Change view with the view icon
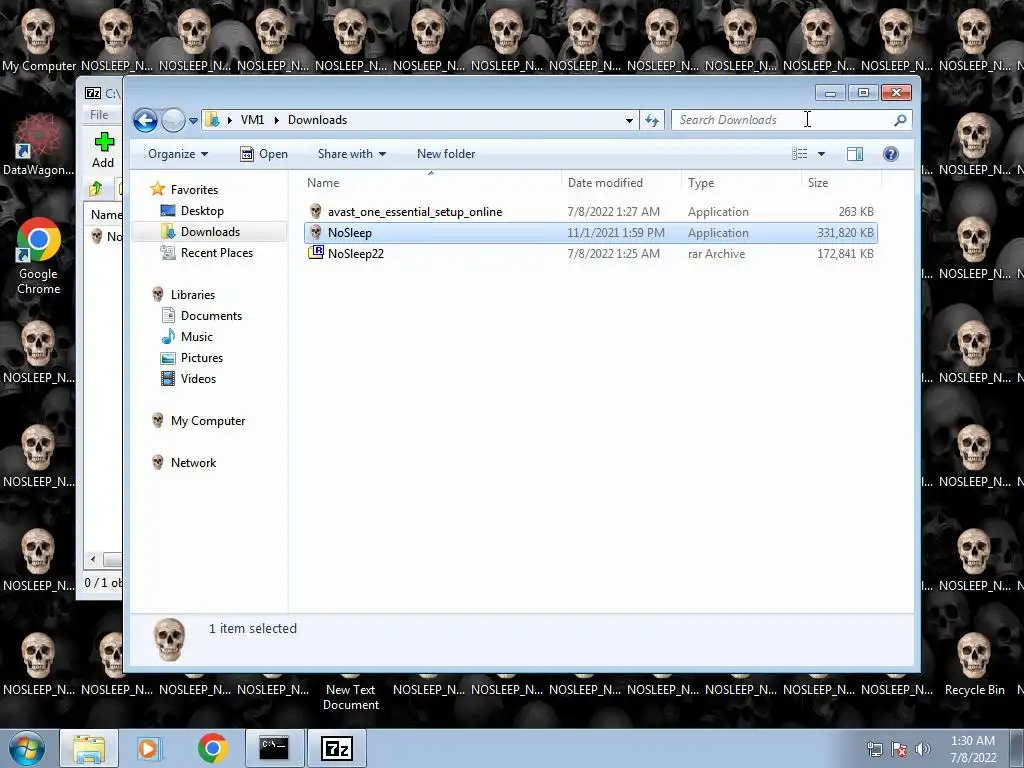The image size is (1024, 768). pos(799,154)
